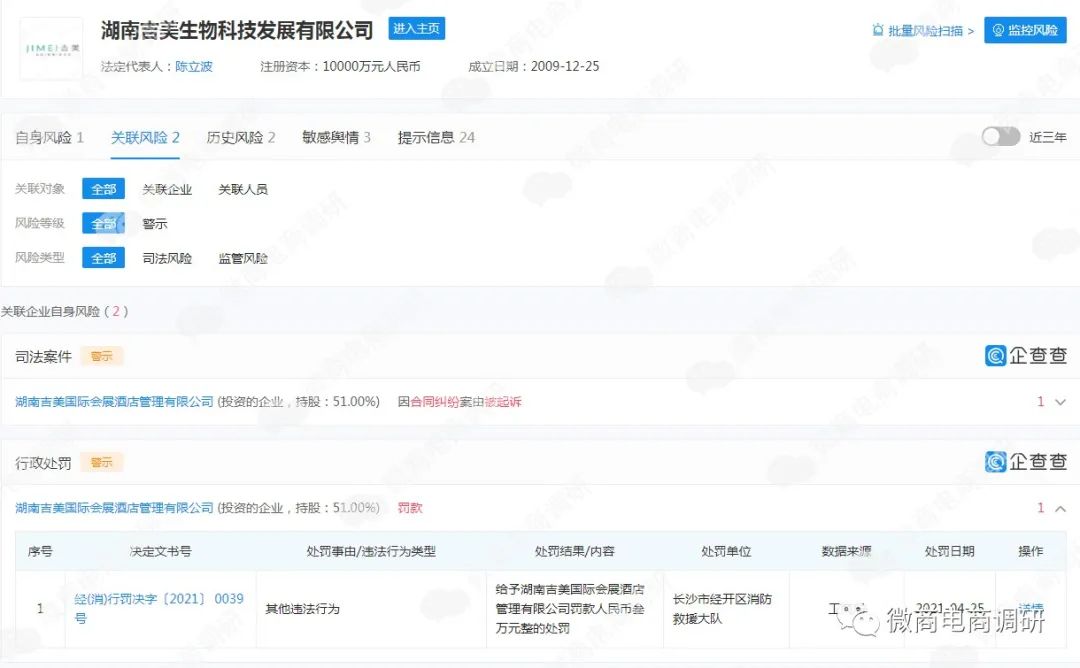
Task: Click the 决定文书号 column header
Action: point(160,551)
